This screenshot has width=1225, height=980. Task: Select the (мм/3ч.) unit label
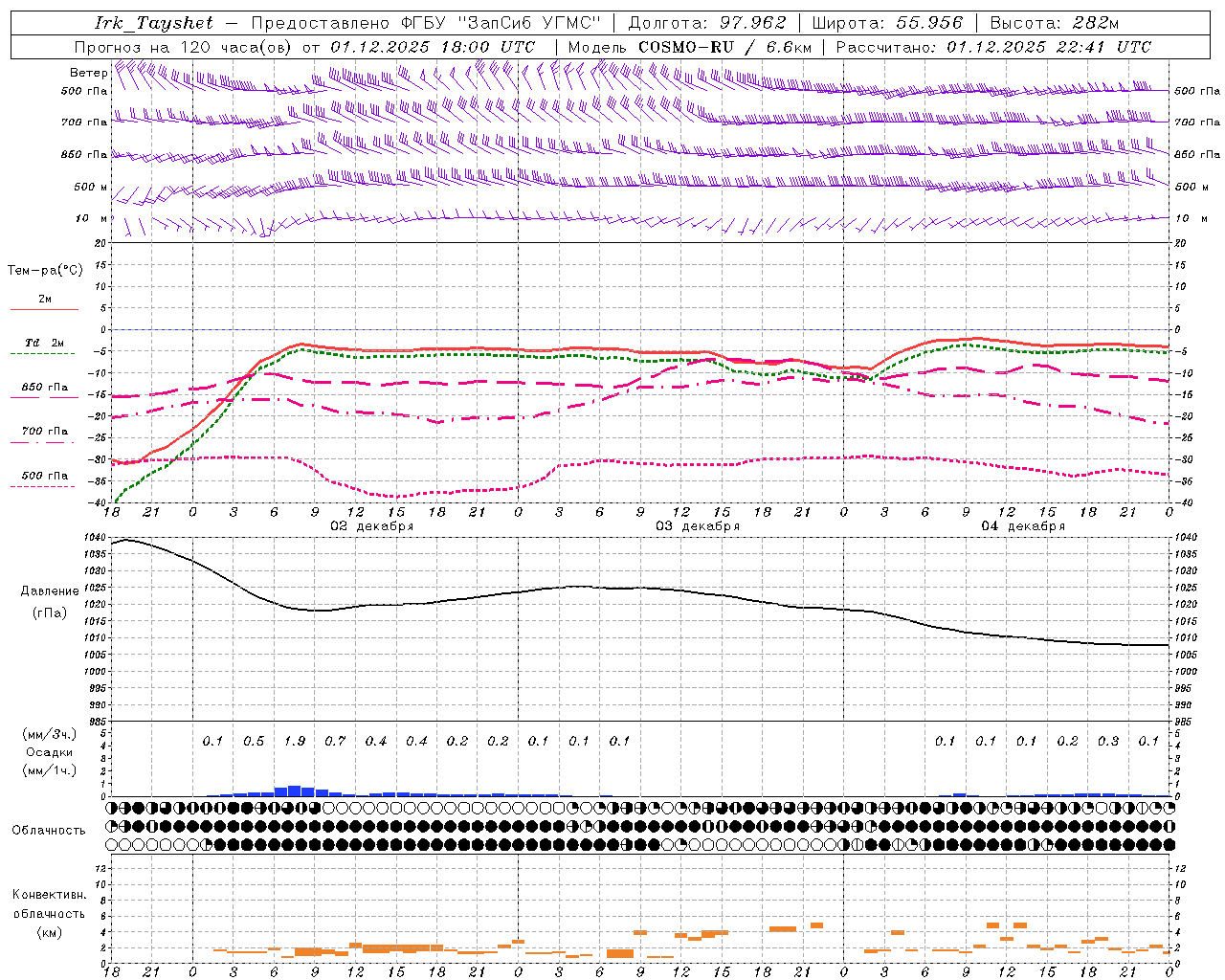pyautogui.click(x=50, y=734)
